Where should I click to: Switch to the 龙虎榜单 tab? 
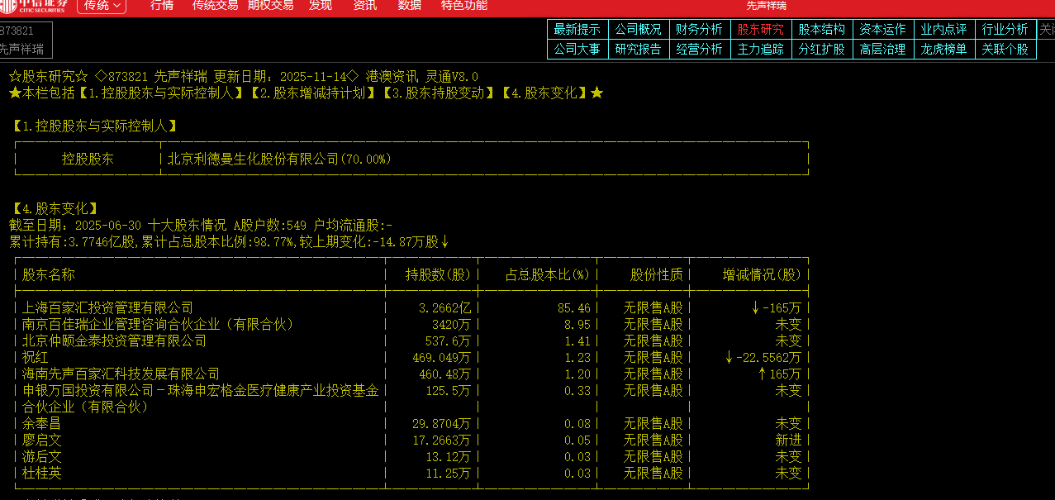pyautogui.click(x=944, y=49)
